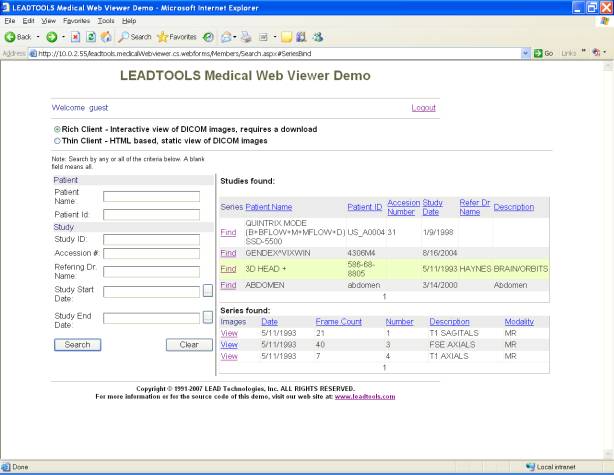Open the Study End Date calendar picker button
Screen dimensions: 614x475
(208, 317)
